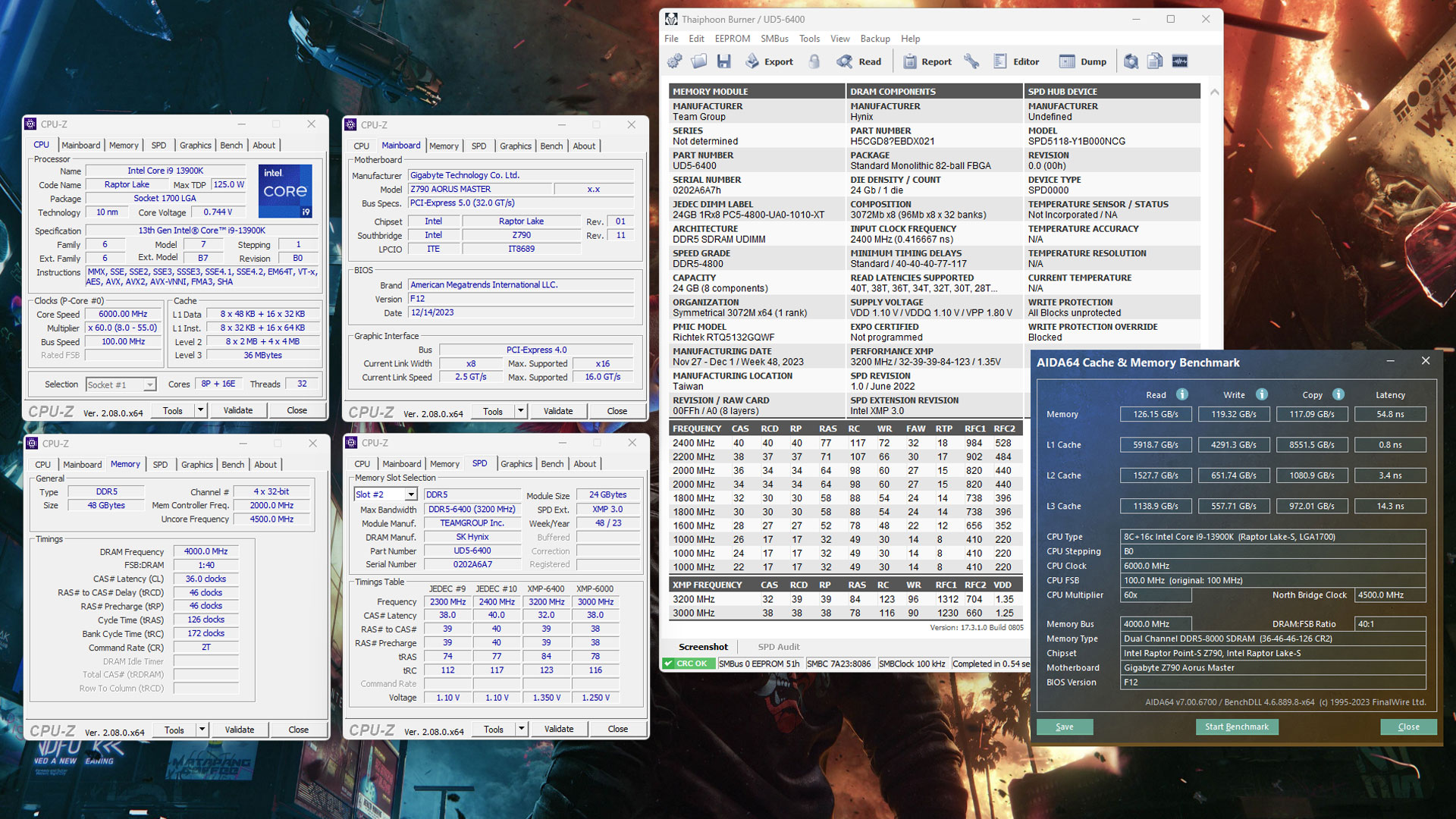The image size is (1456, 819).
Task: Expand Tools arrow in the CPU-Z Mainboard window
Action: tap(521, 411)
